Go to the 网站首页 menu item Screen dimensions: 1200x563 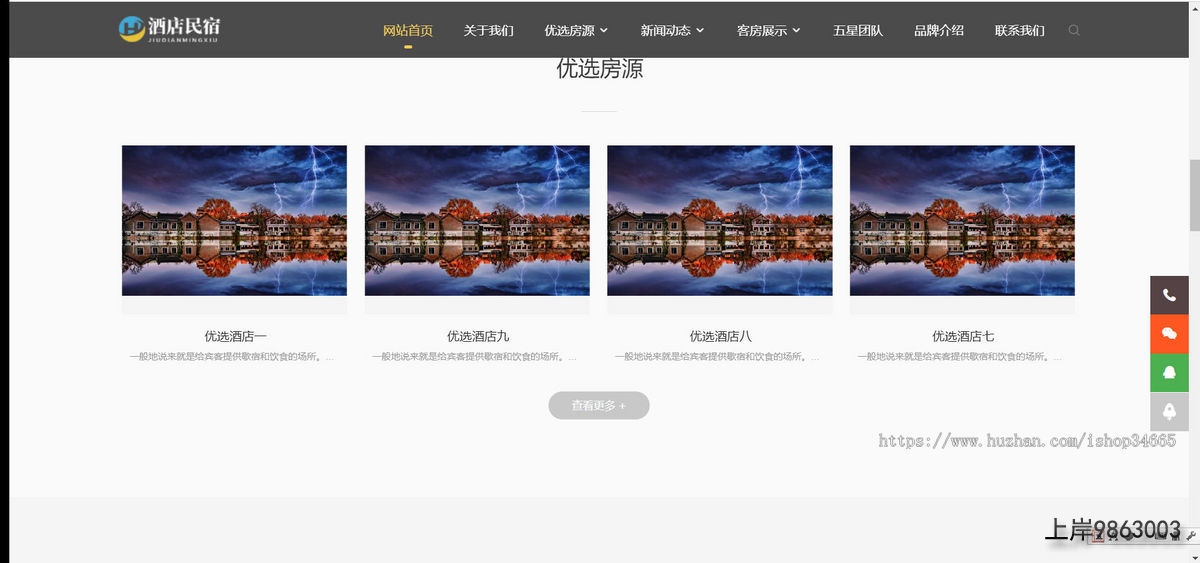coord(408,30)
